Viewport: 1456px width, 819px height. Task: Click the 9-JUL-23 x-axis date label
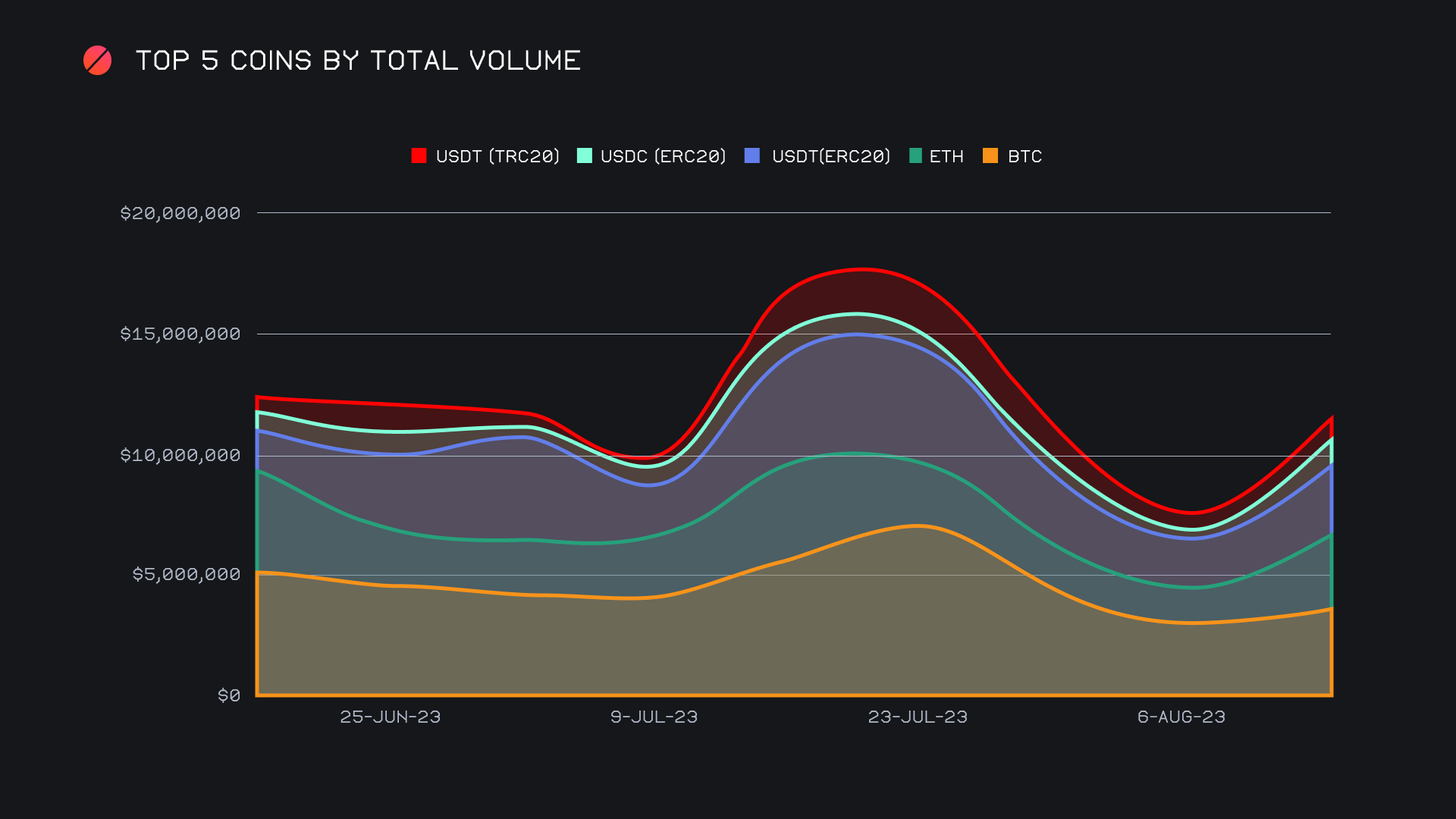pyautogui.click(x=654, y=717)
